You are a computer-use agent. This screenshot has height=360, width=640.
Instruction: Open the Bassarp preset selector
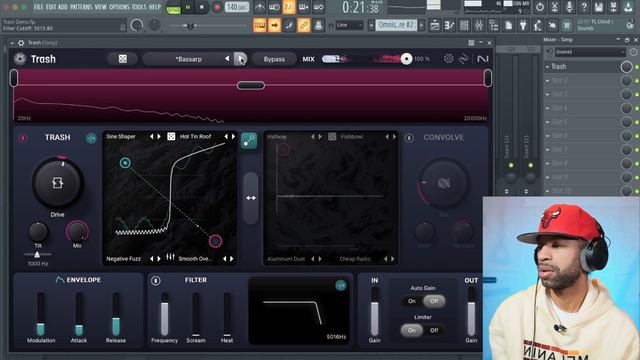coord(189,59)
